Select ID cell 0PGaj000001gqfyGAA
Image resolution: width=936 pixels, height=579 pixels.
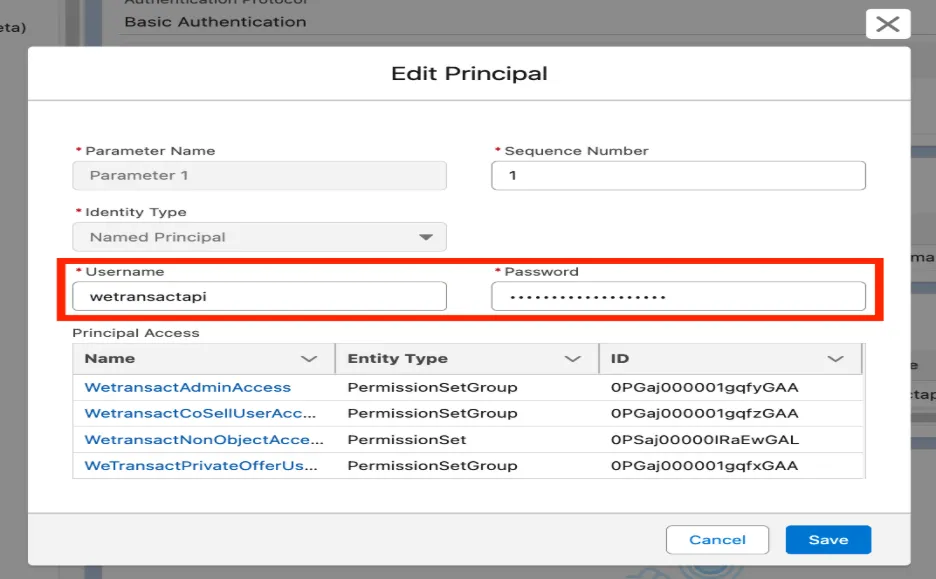click(704, 387)
